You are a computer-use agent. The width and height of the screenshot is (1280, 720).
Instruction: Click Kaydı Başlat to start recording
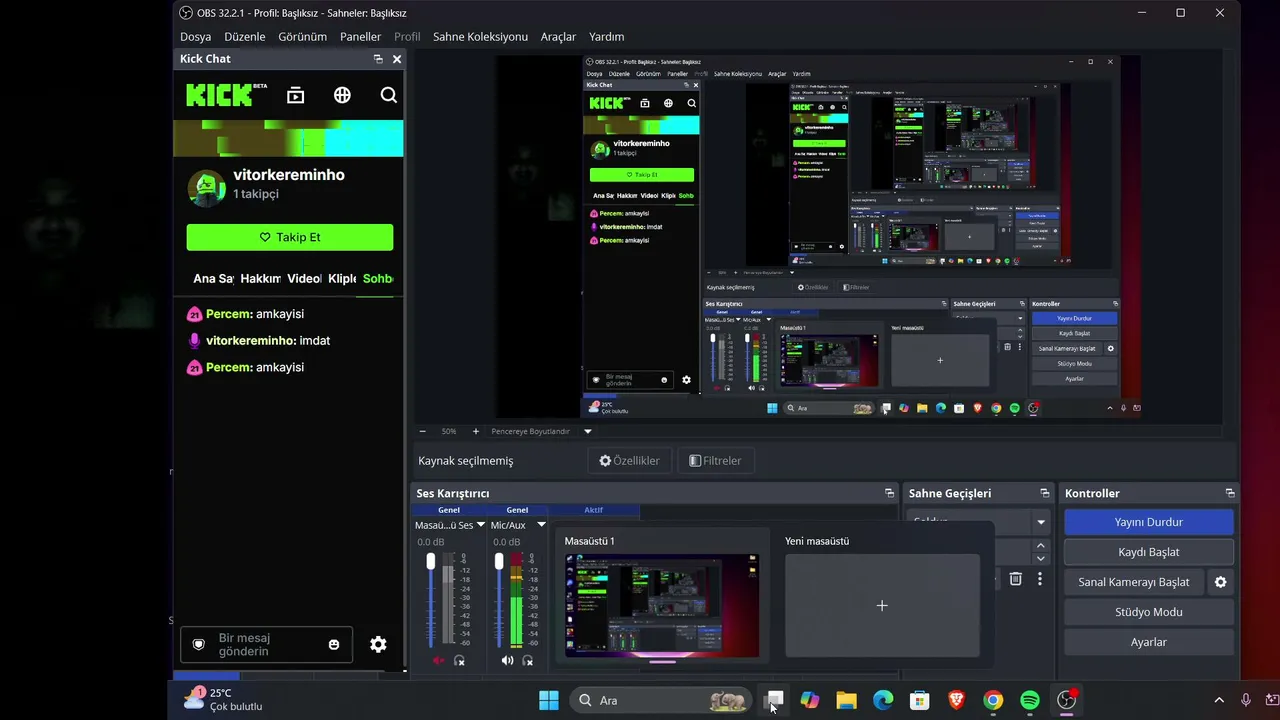(1148, 552)
